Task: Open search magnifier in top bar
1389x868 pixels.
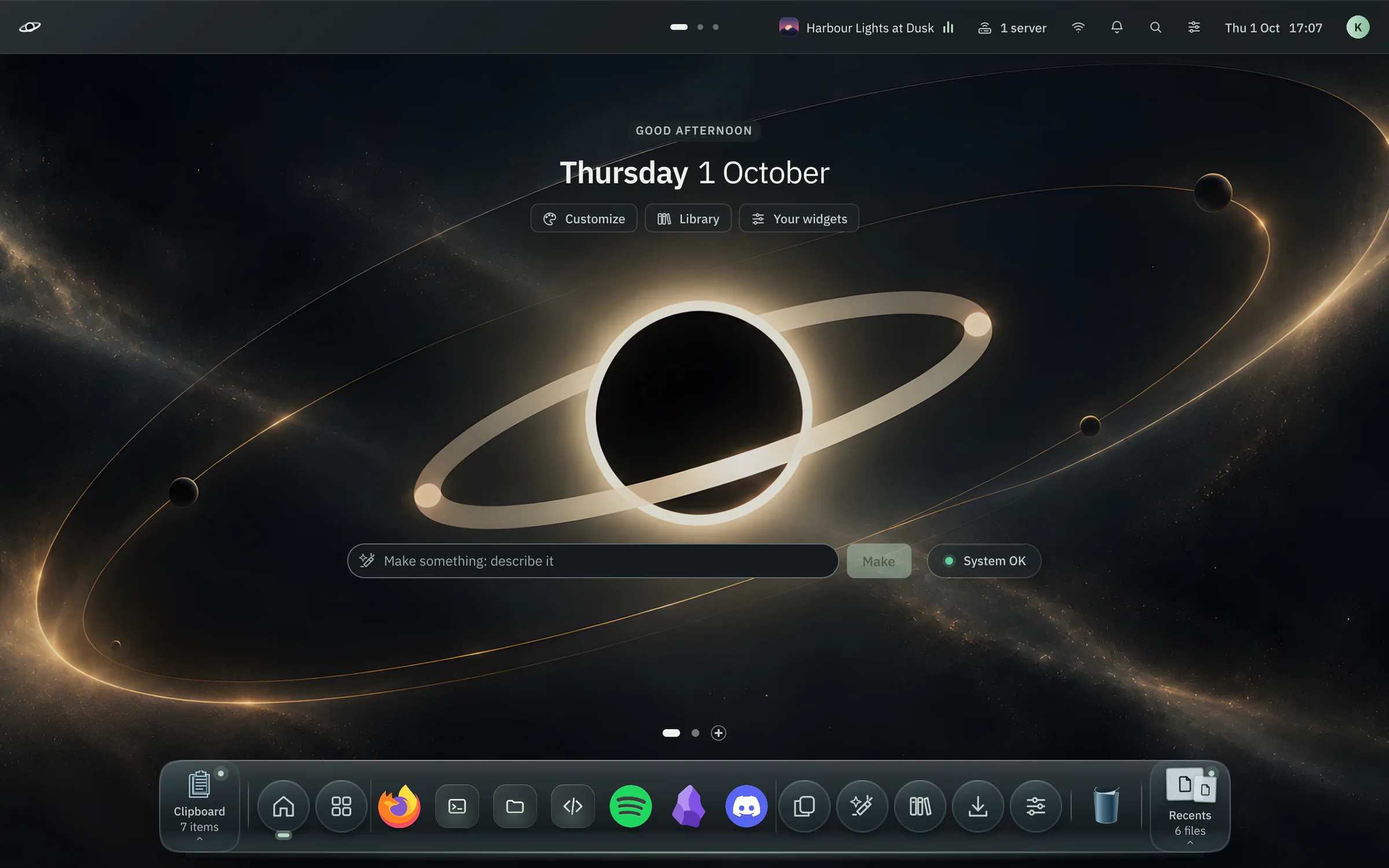Action: point(1155,27)
